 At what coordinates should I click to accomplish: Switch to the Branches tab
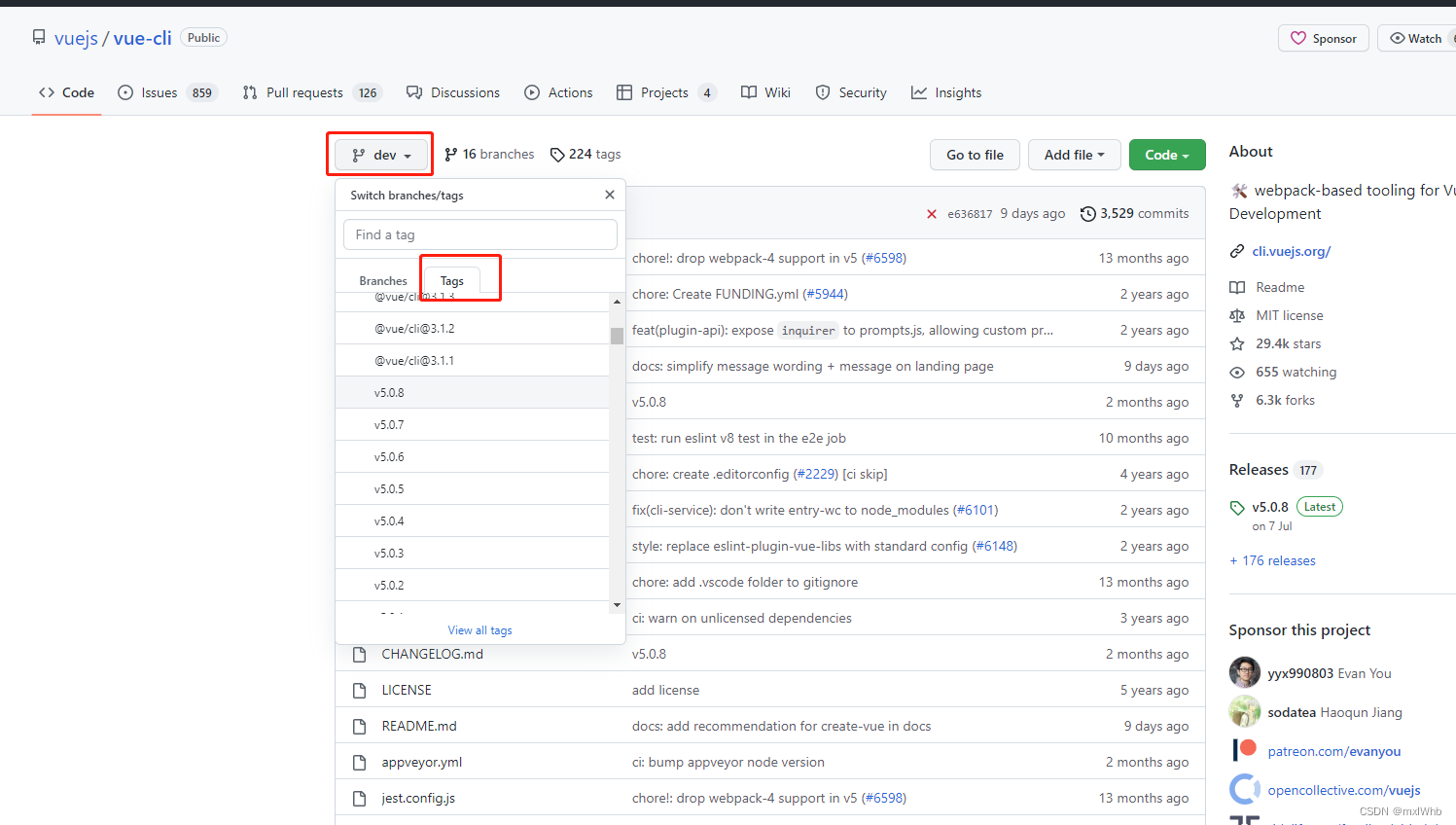(383, 280)
